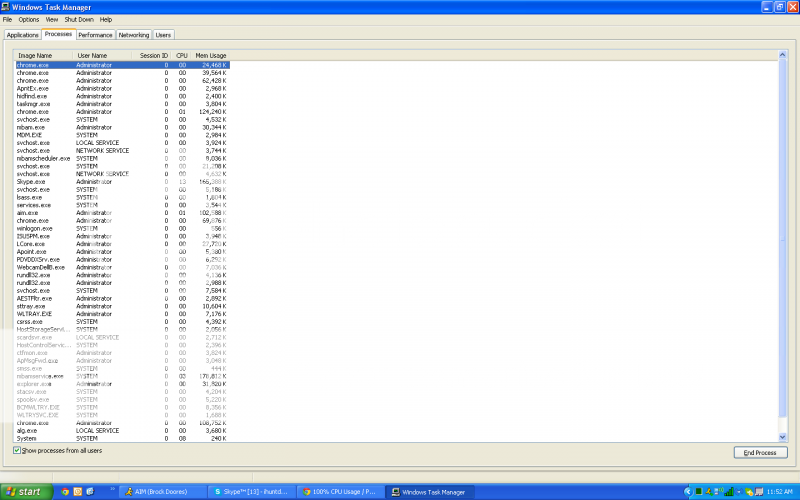The height and width of the screenshot is (500, 800).
Task: Sort processes by the CPU column
Action: pyautogui.click(x=181, y=55)
